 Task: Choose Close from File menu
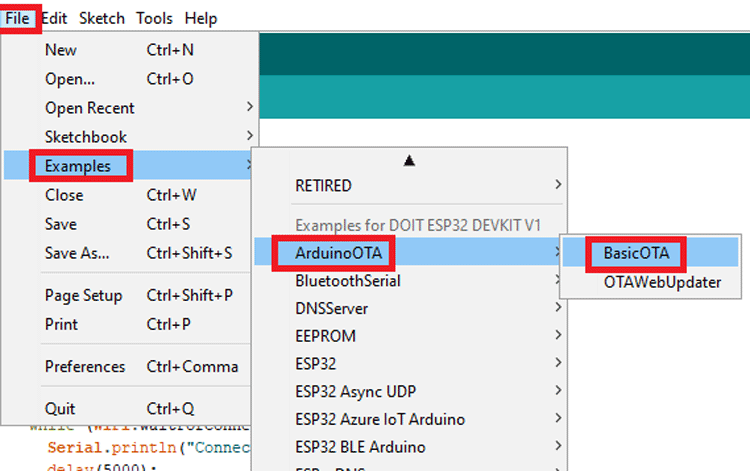click(x=128, y=195)
